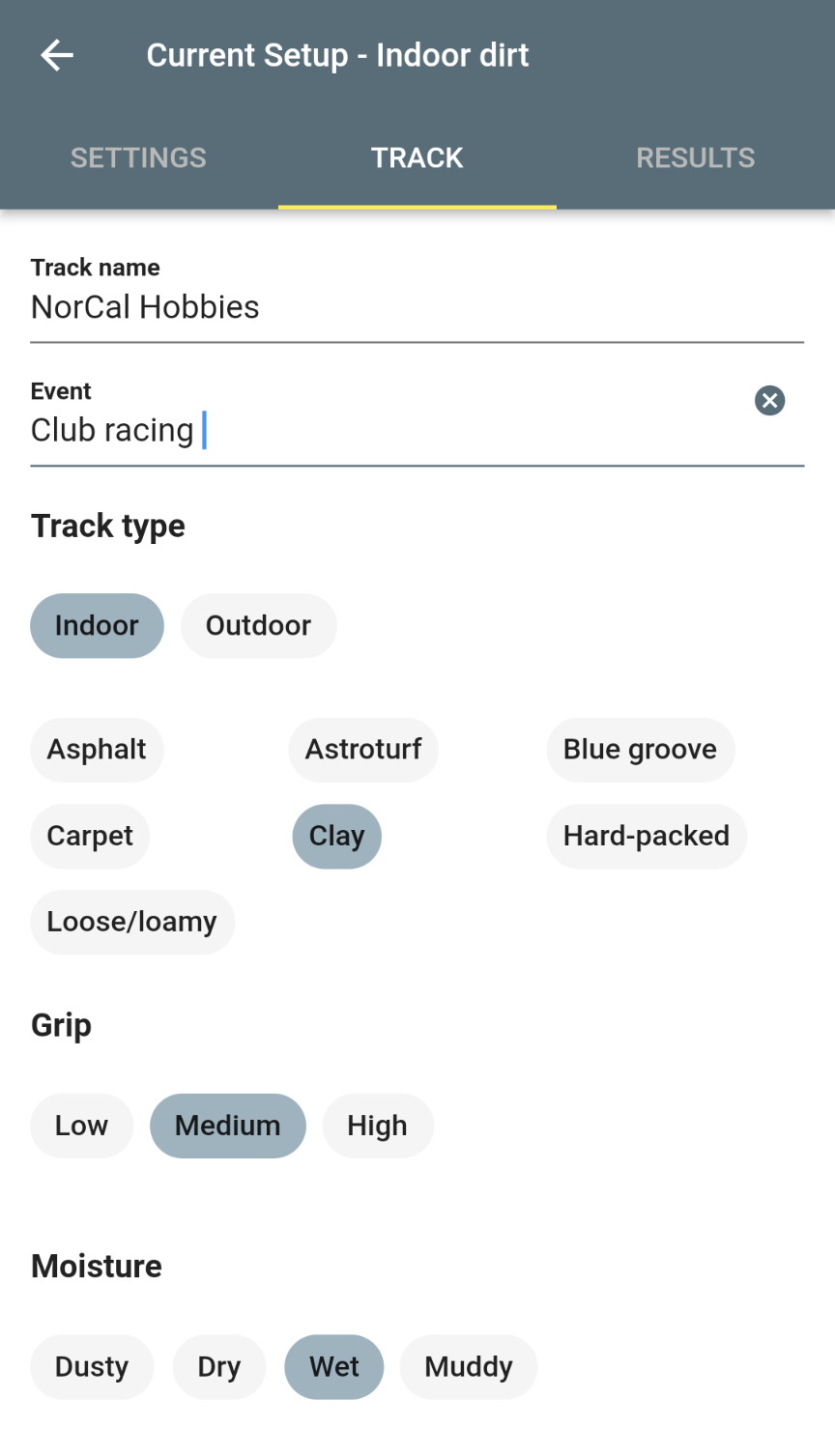
Task: Set grip level to Low
Action: [81, 1125]
